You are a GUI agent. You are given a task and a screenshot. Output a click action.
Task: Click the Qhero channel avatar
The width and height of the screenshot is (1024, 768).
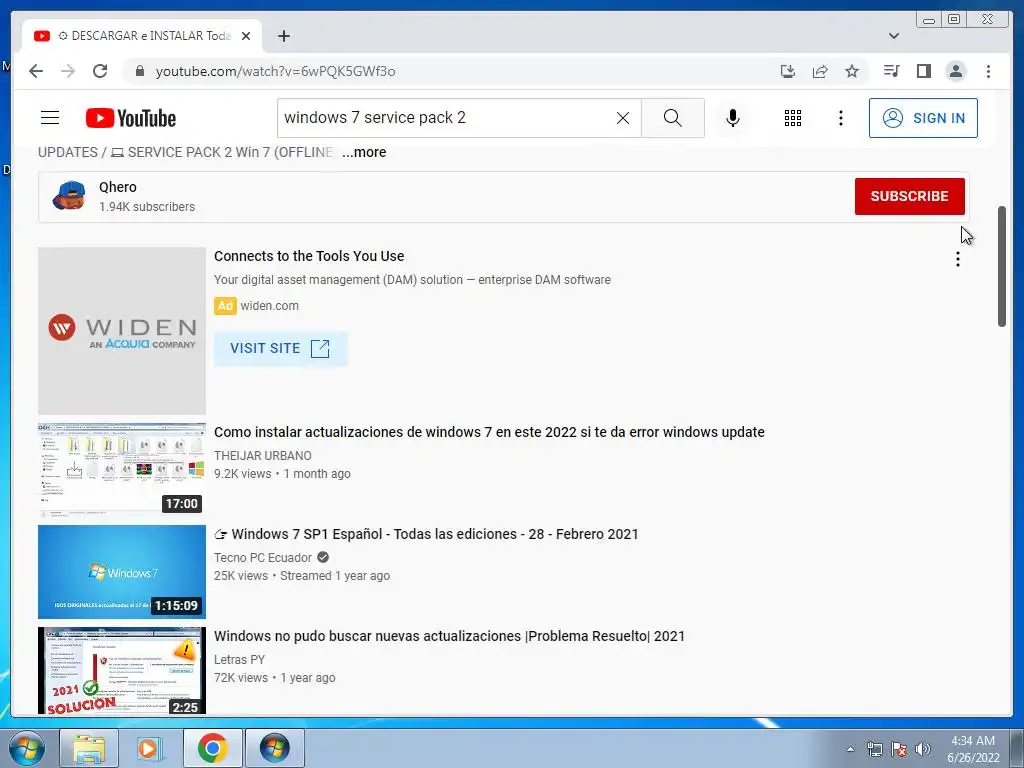click(69, 196)
